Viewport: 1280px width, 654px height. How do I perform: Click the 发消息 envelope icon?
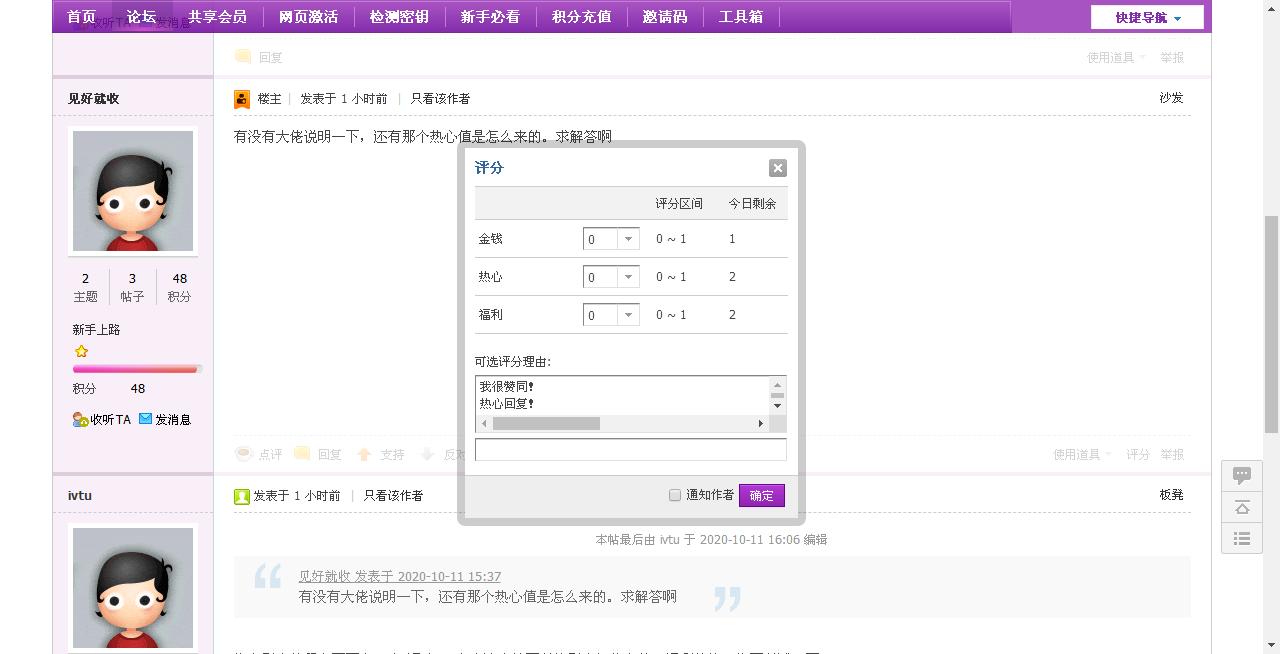(145, 419)
